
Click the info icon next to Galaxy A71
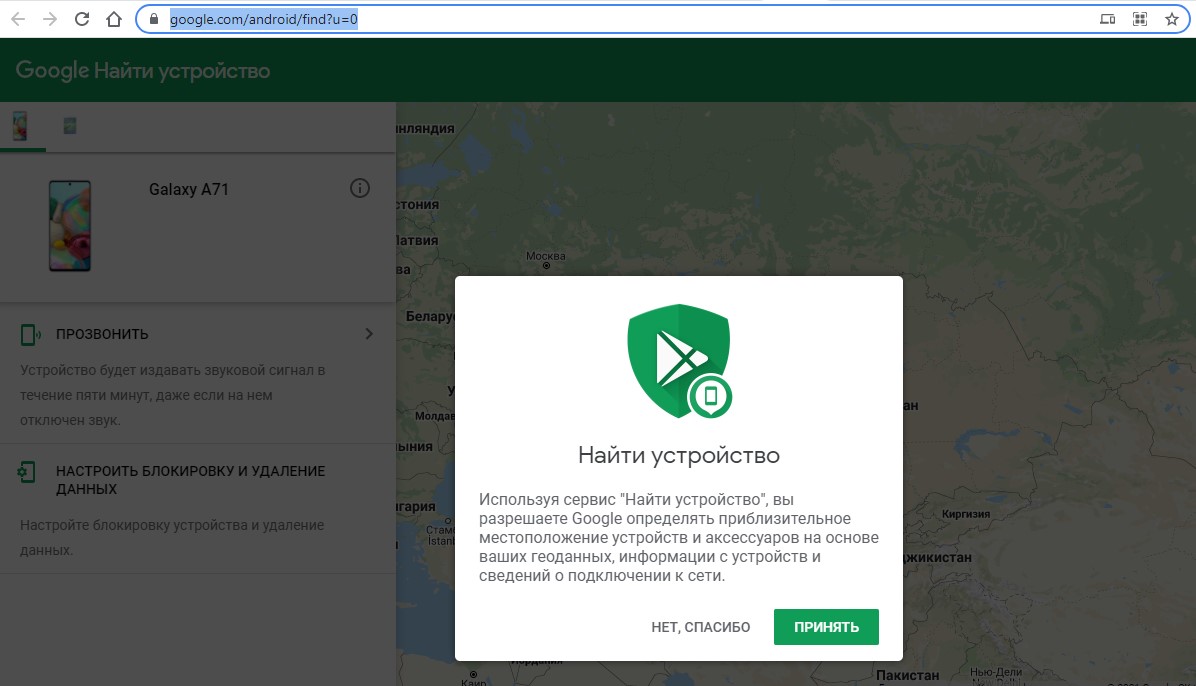[360, 188]
